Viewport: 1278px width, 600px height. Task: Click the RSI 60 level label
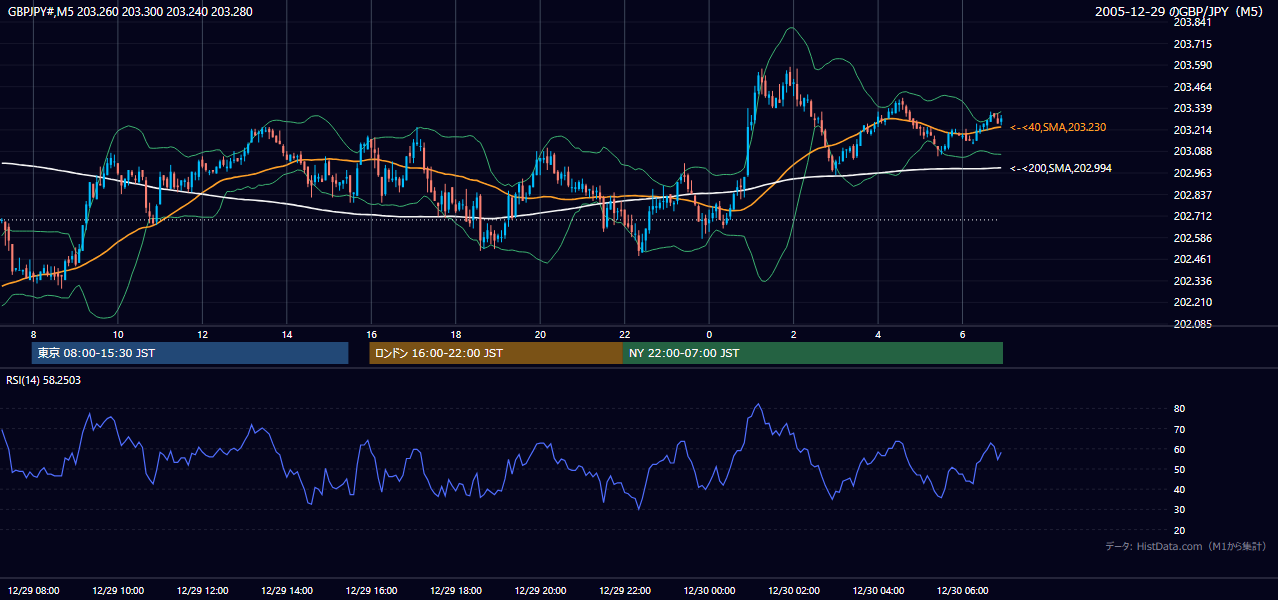(1179, 449)
